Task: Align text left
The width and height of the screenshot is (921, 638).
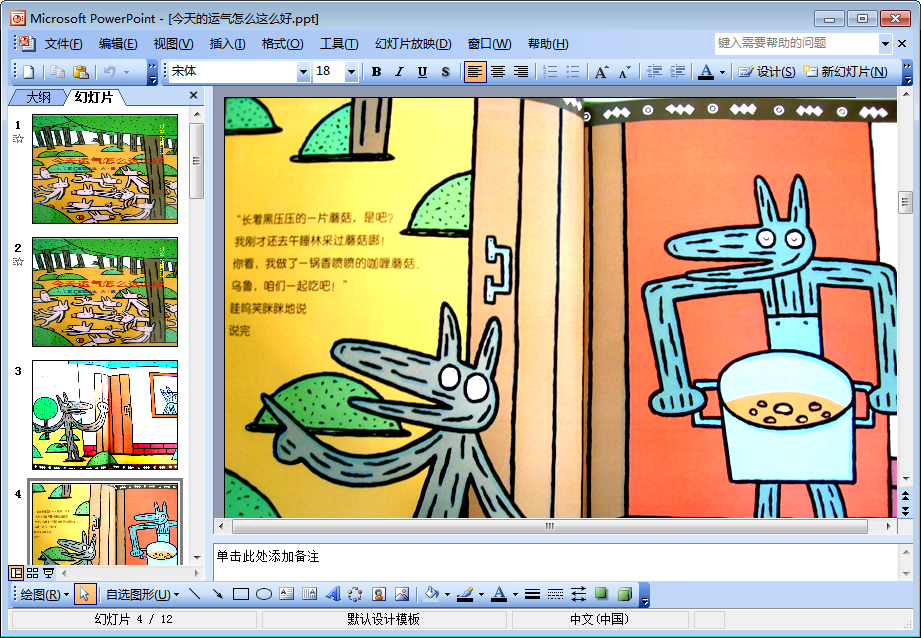Action: pyautogui.click(x=475, y=72)
